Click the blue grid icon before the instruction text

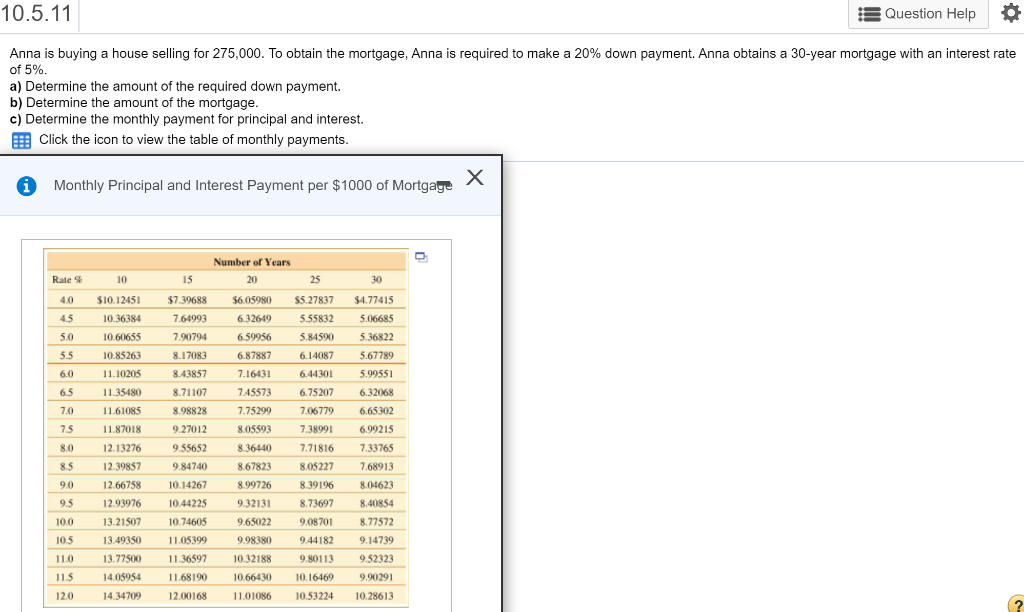20,138
